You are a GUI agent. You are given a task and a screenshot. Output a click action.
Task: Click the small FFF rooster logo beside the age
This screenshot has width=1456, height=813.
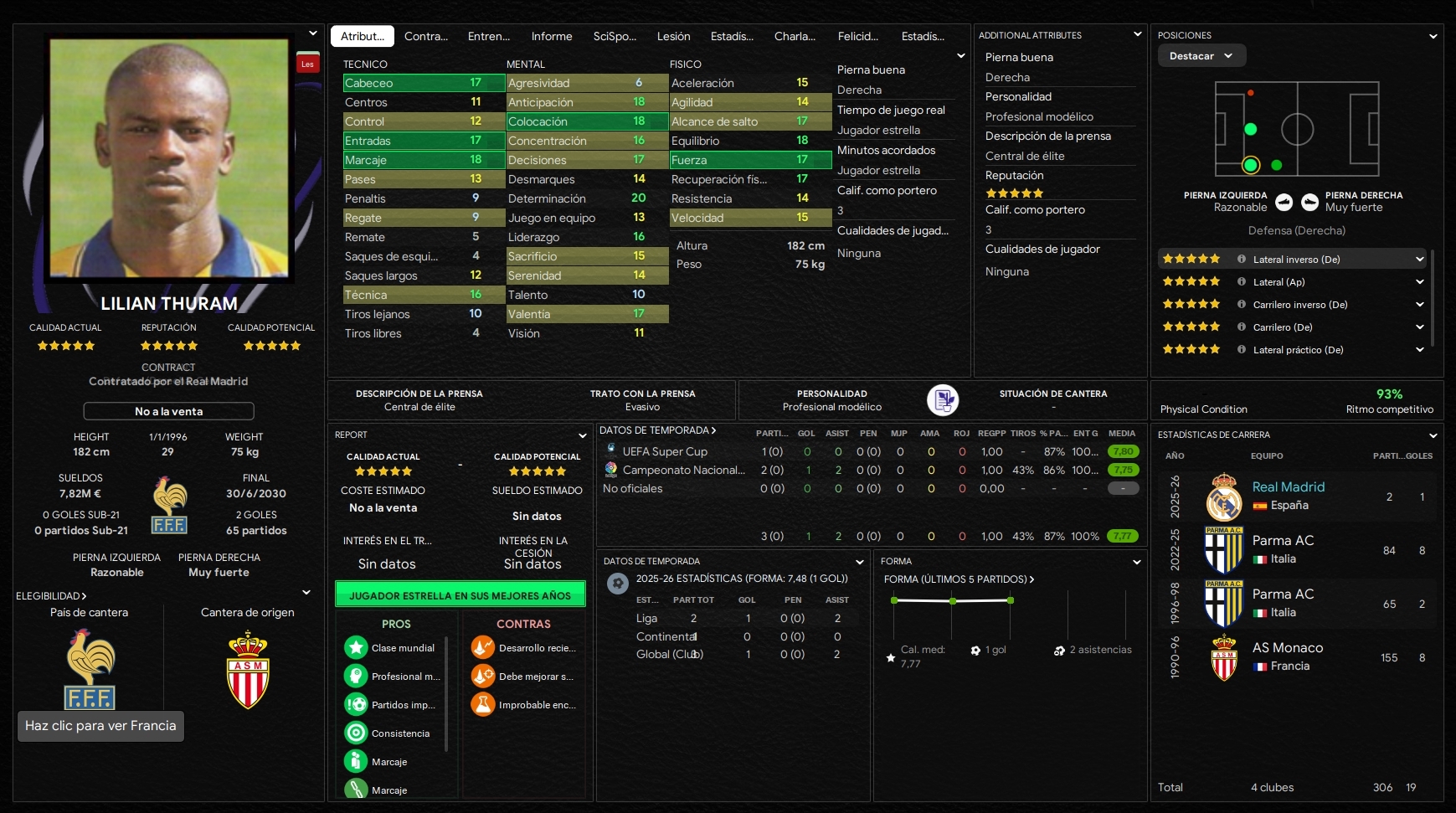[169, 505]
